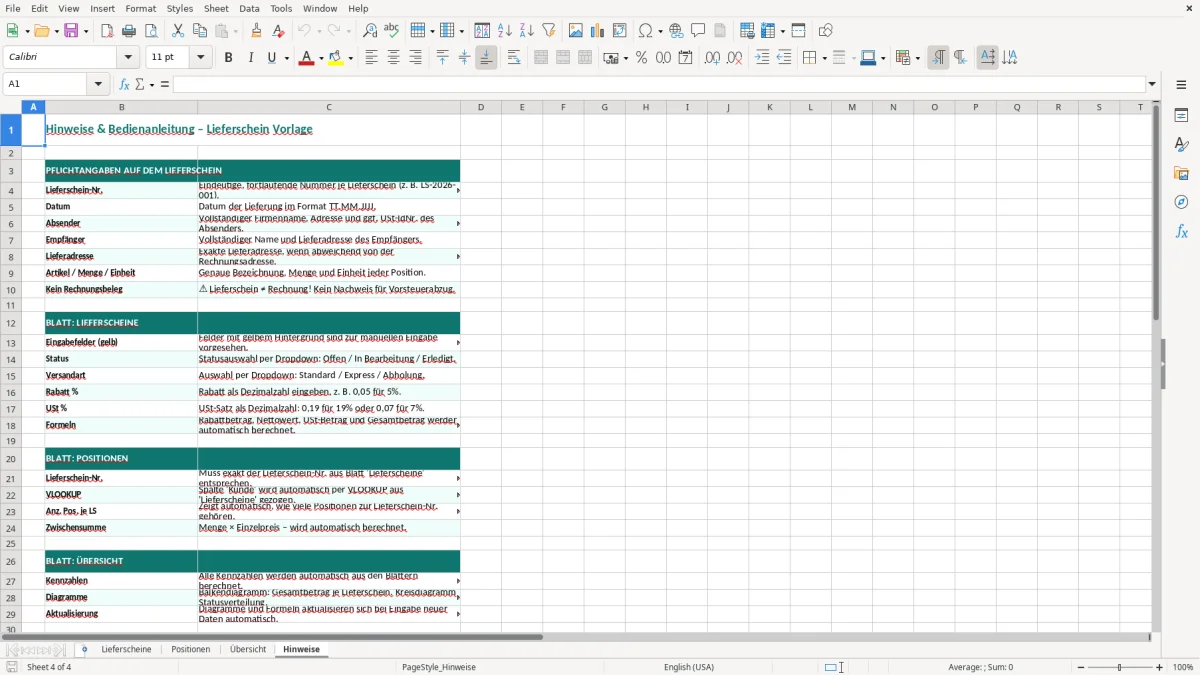Apply red Font Color swatch

pyautogui.click(x=305, y=58)
